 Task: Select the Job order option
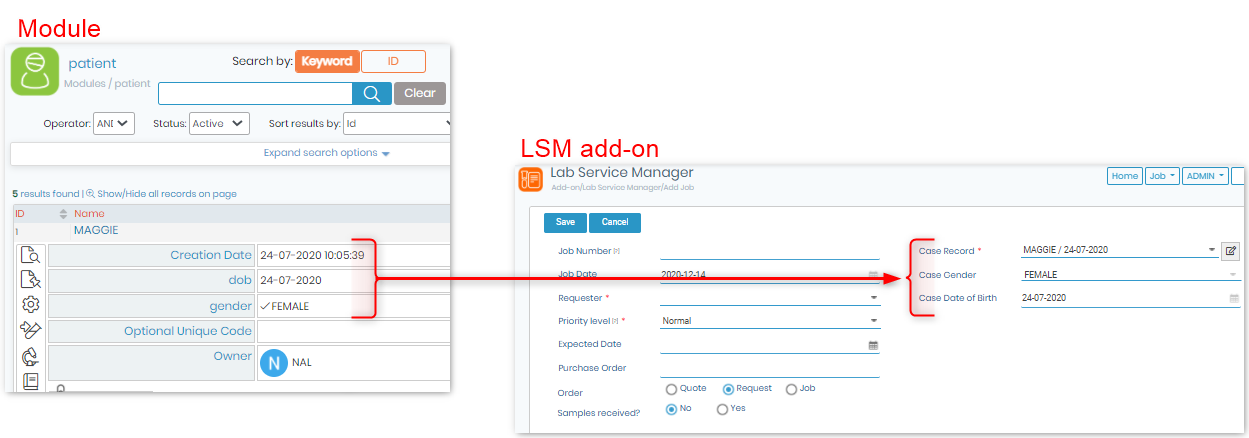pyautogui.click(x=791, y=389)
